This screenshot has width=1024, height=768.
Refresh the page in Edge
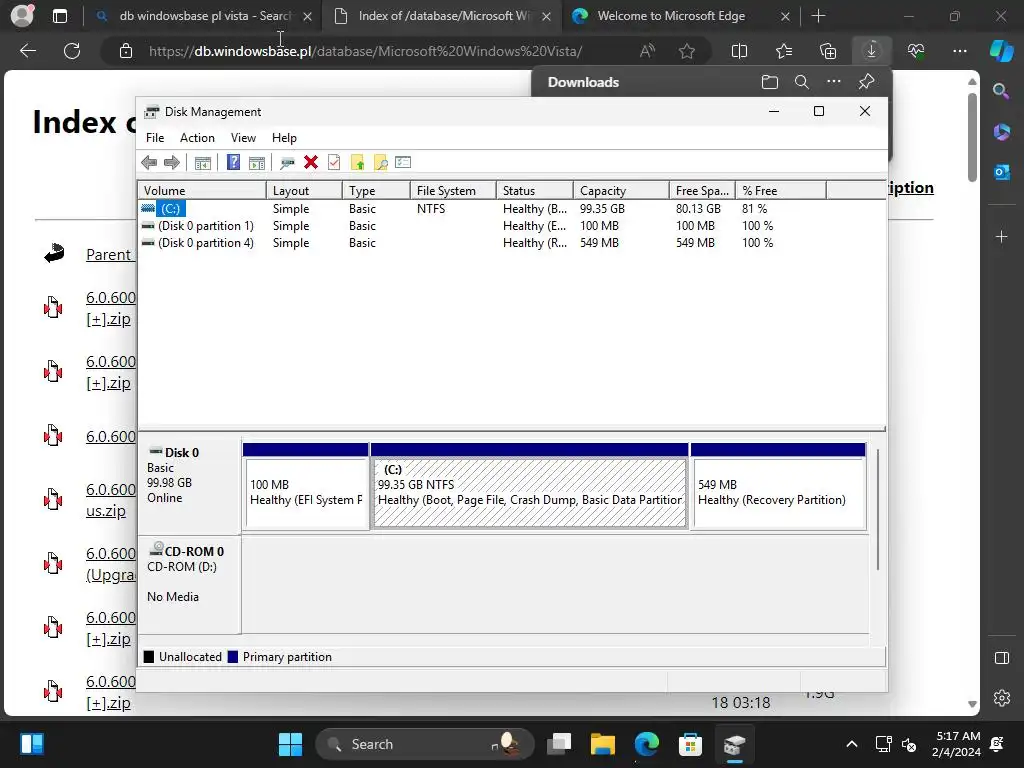[72, 51]
